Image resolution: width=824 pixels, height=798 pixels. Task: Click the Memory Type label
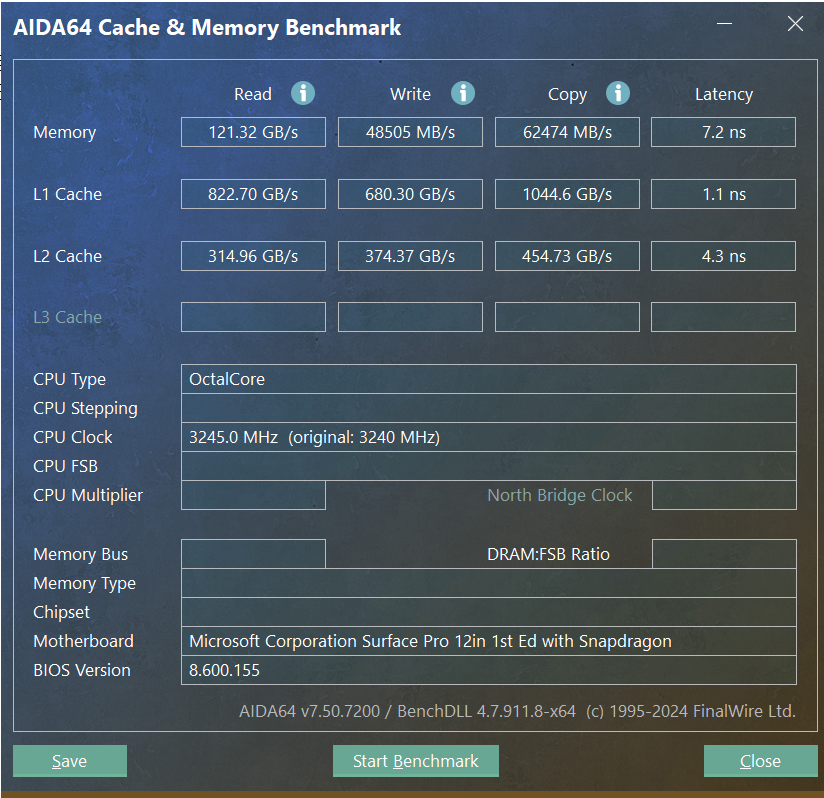click(x=84, y=583)
